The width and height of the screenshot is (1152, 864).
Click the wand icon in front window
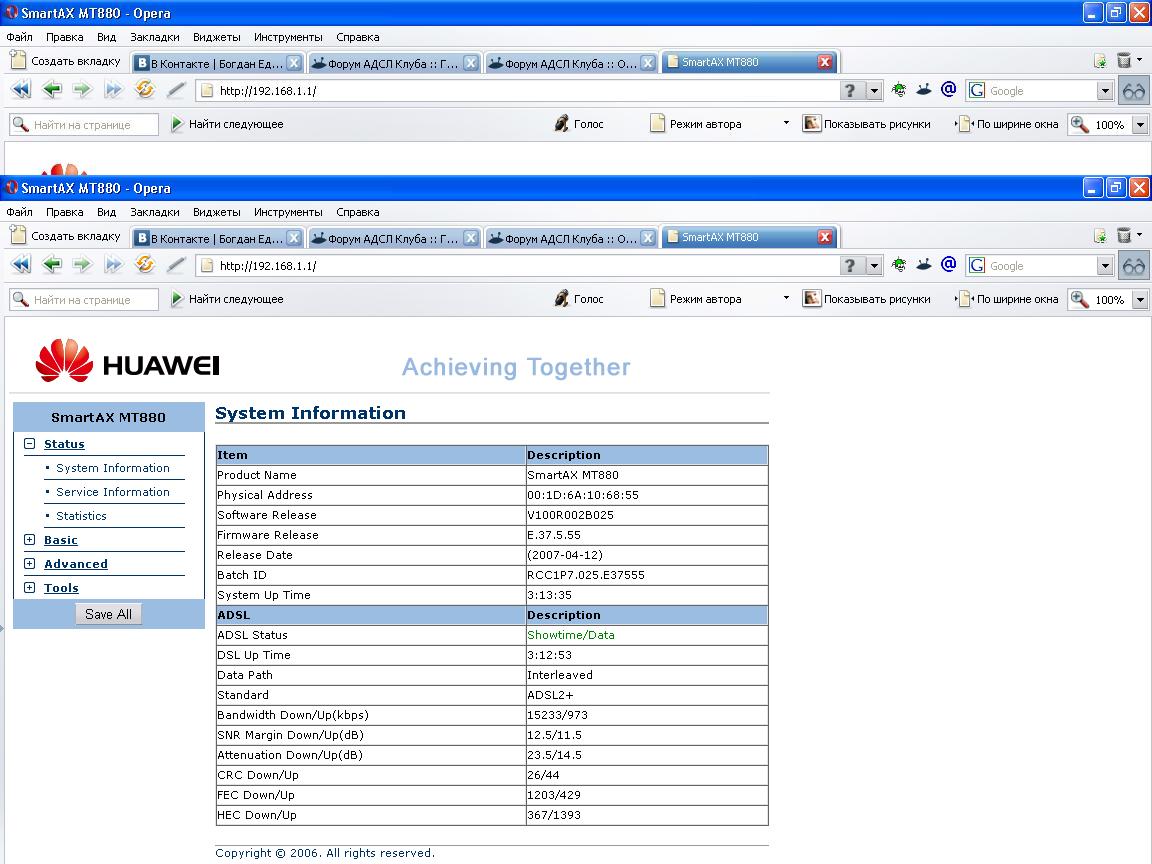pyautogui.click(x=176, y=264)
